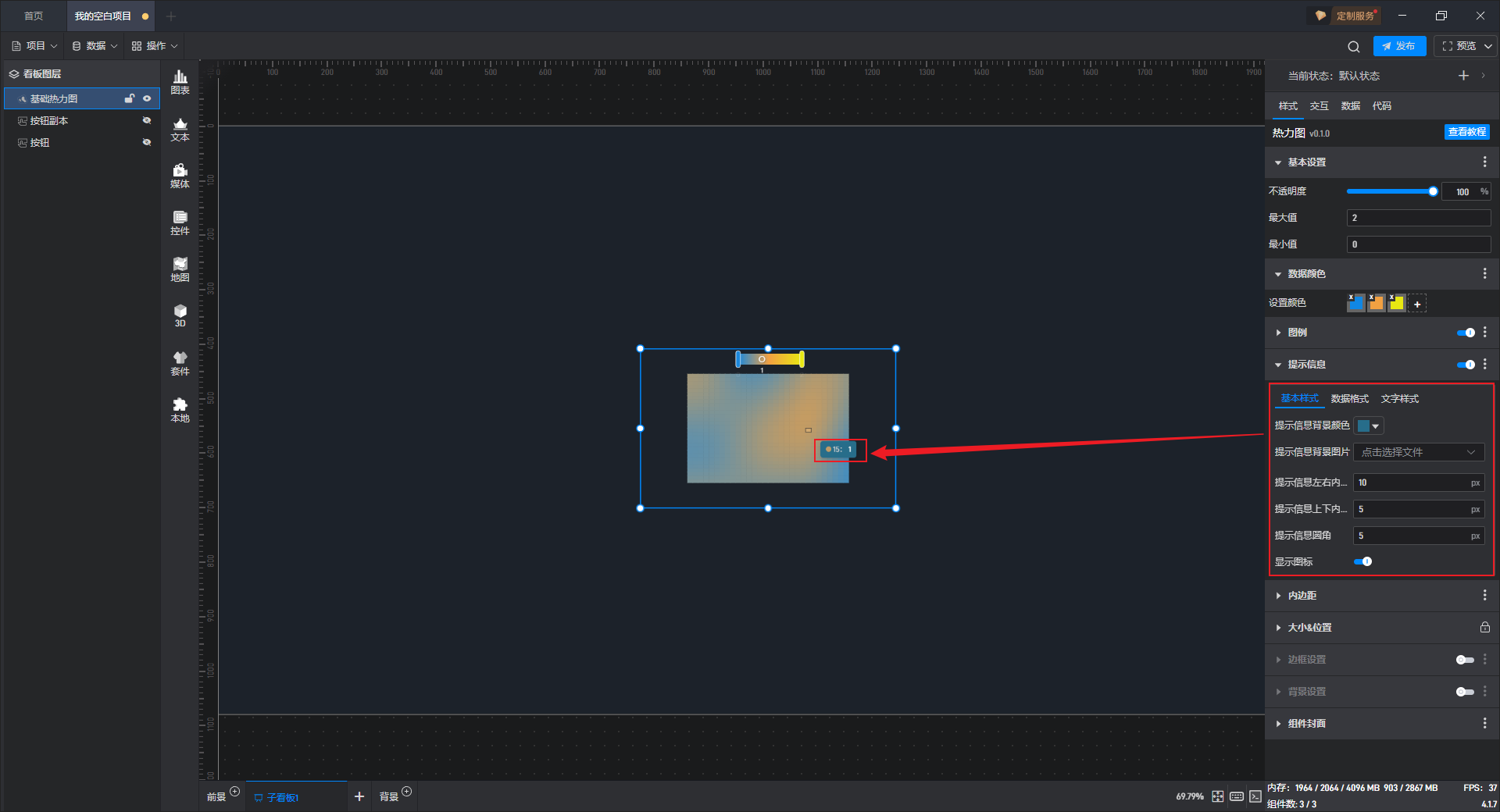
Task: Open the 提示信息背景图片 file dropdown
Action: pos(1419,452)
